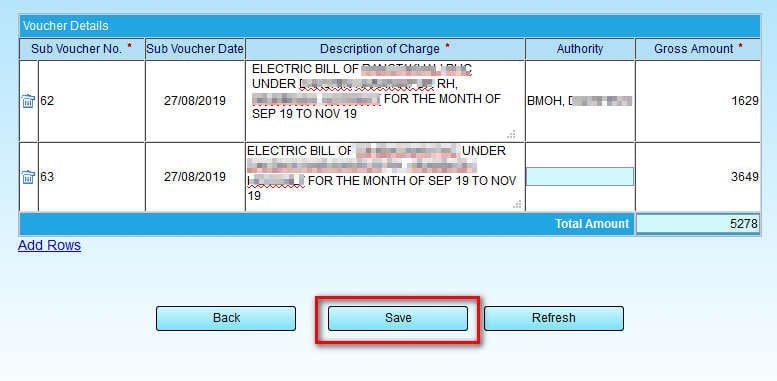The height and width of the screenshot is (381, 777).
Task: Delete sub voucher row 62 with trash icon
Action: click(x=28, y=101)
